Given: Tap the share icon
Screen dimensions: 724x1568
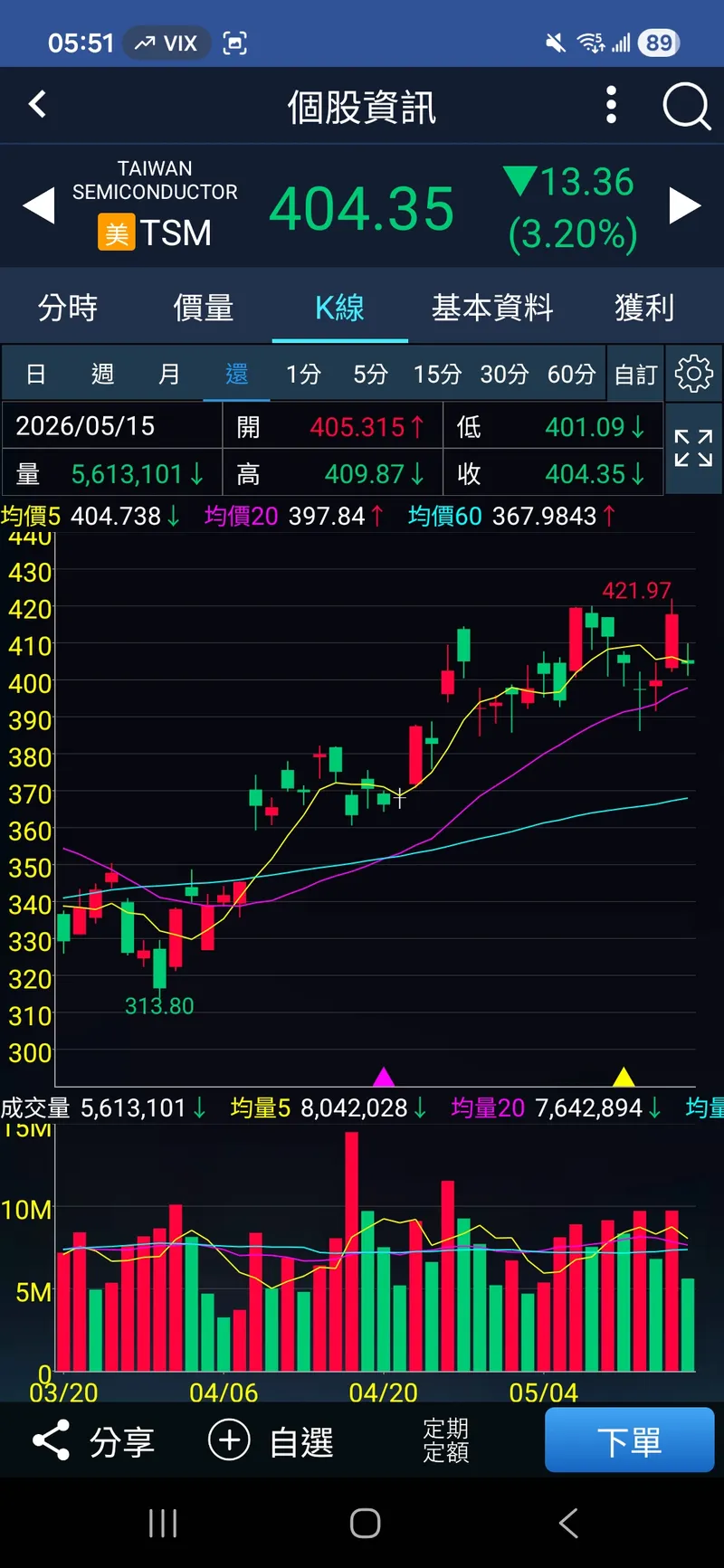Looking at the screenshot, I should click(x=52, y=1440).
